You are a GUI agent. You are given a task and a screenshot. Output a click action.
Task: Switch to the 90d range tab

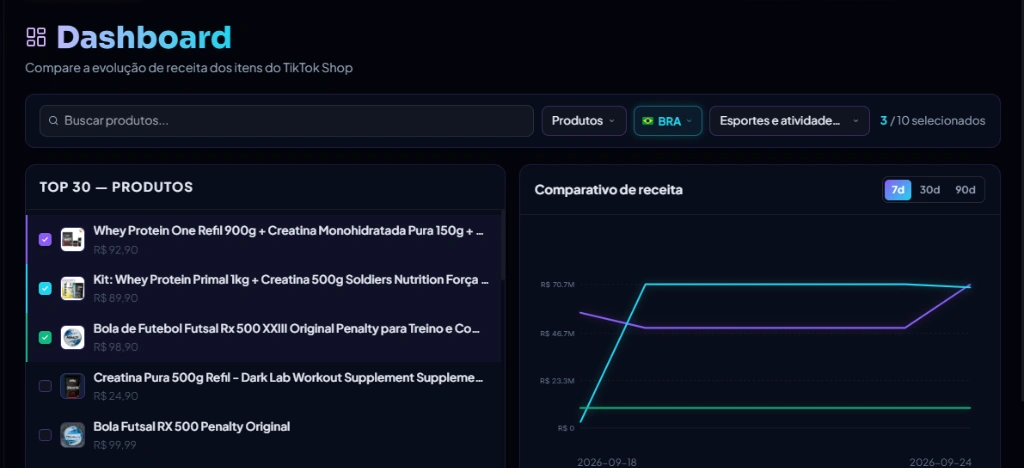coord(965,190)
